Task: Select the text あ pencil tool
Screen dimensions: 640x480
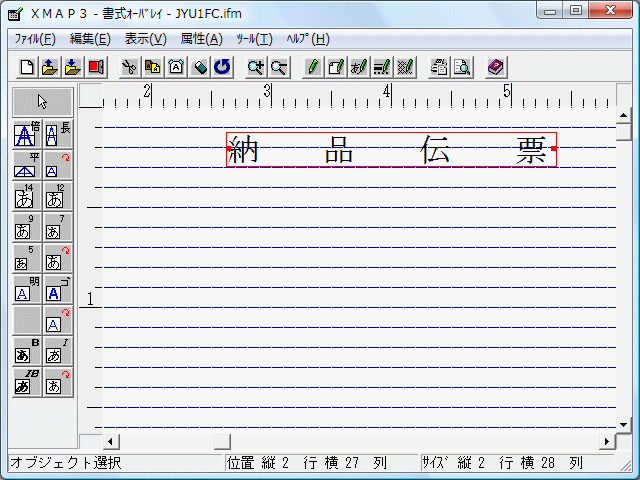Action: pyautogui.click(x=359, y=67)
